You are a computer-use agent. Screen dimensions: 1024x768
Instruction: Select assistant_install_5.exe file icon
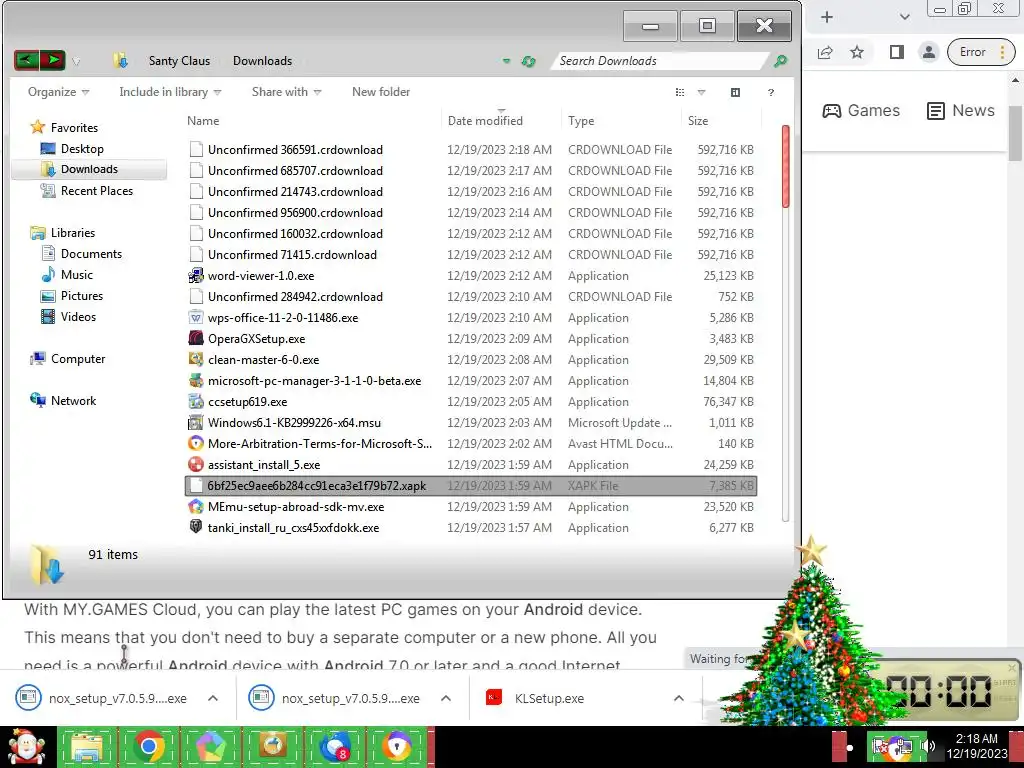195,464
